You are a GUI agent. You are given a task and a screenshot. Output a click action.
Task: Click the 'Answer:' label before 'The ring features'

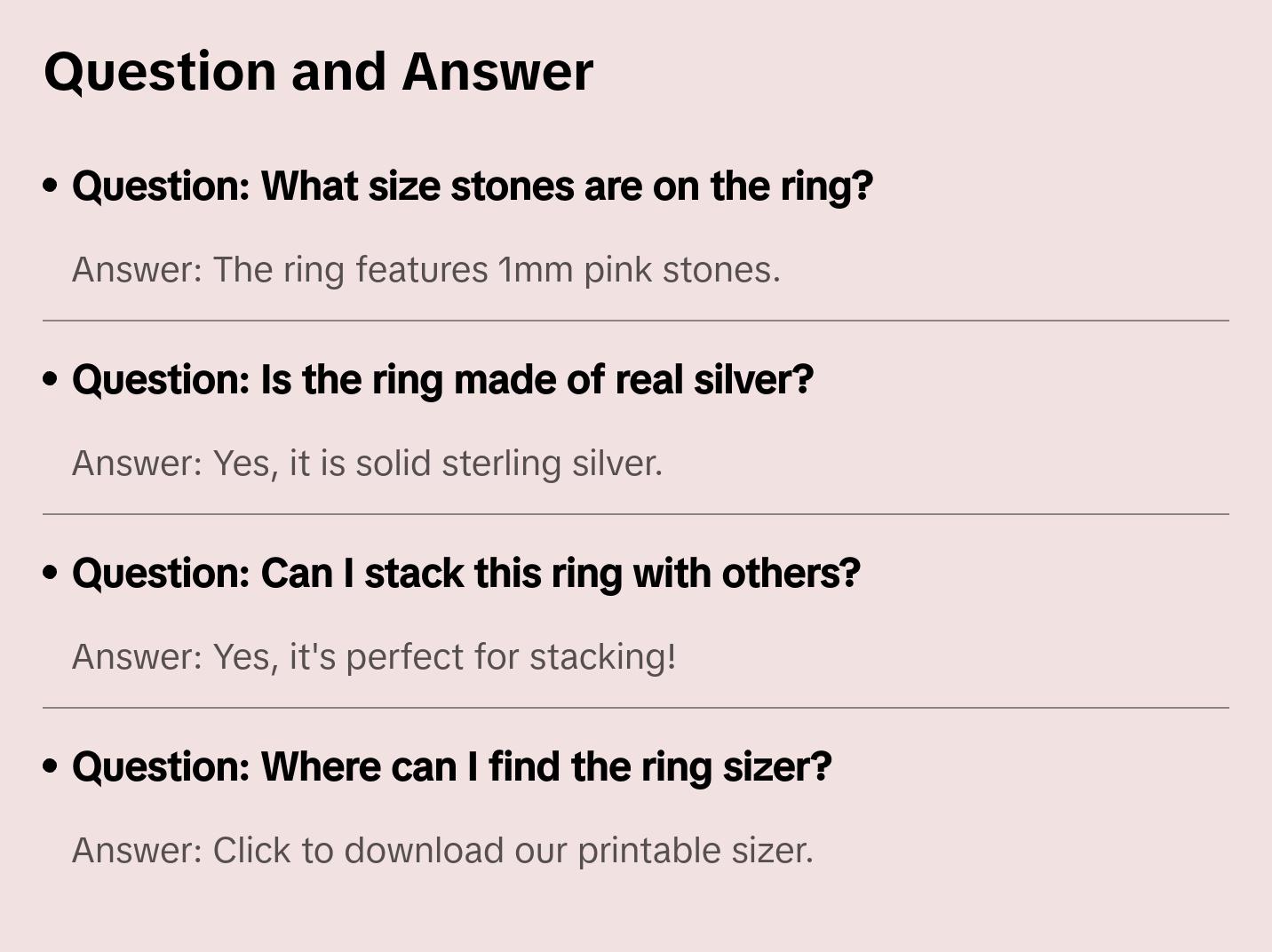tap(138, 270)
